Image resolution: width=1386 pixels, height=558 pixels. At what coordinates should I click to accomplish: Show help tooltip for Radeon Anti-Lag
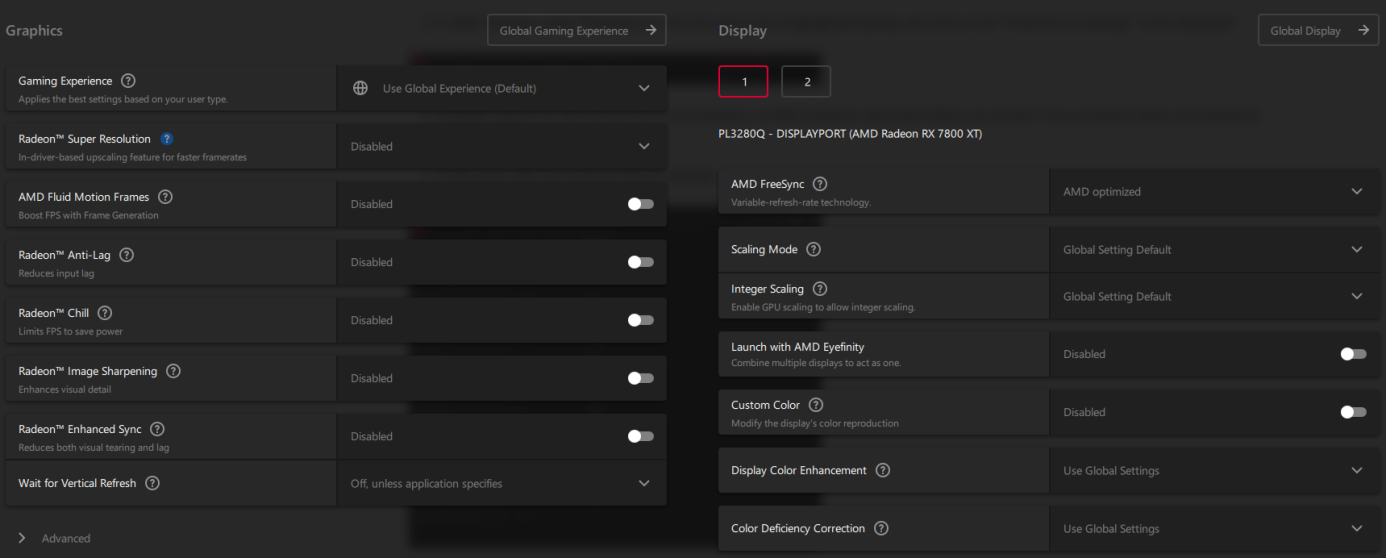[x=126, y=255]
